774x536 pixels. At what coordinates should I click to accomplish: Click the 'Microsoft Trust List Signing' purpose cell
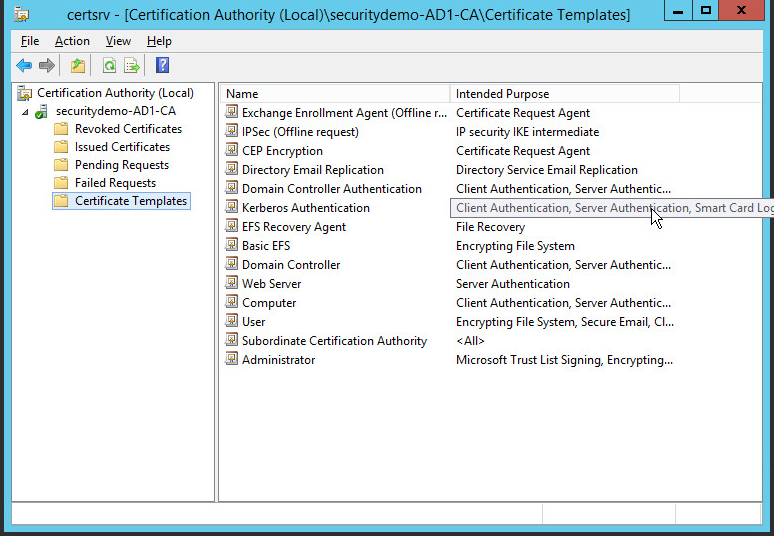pos(564,360)
